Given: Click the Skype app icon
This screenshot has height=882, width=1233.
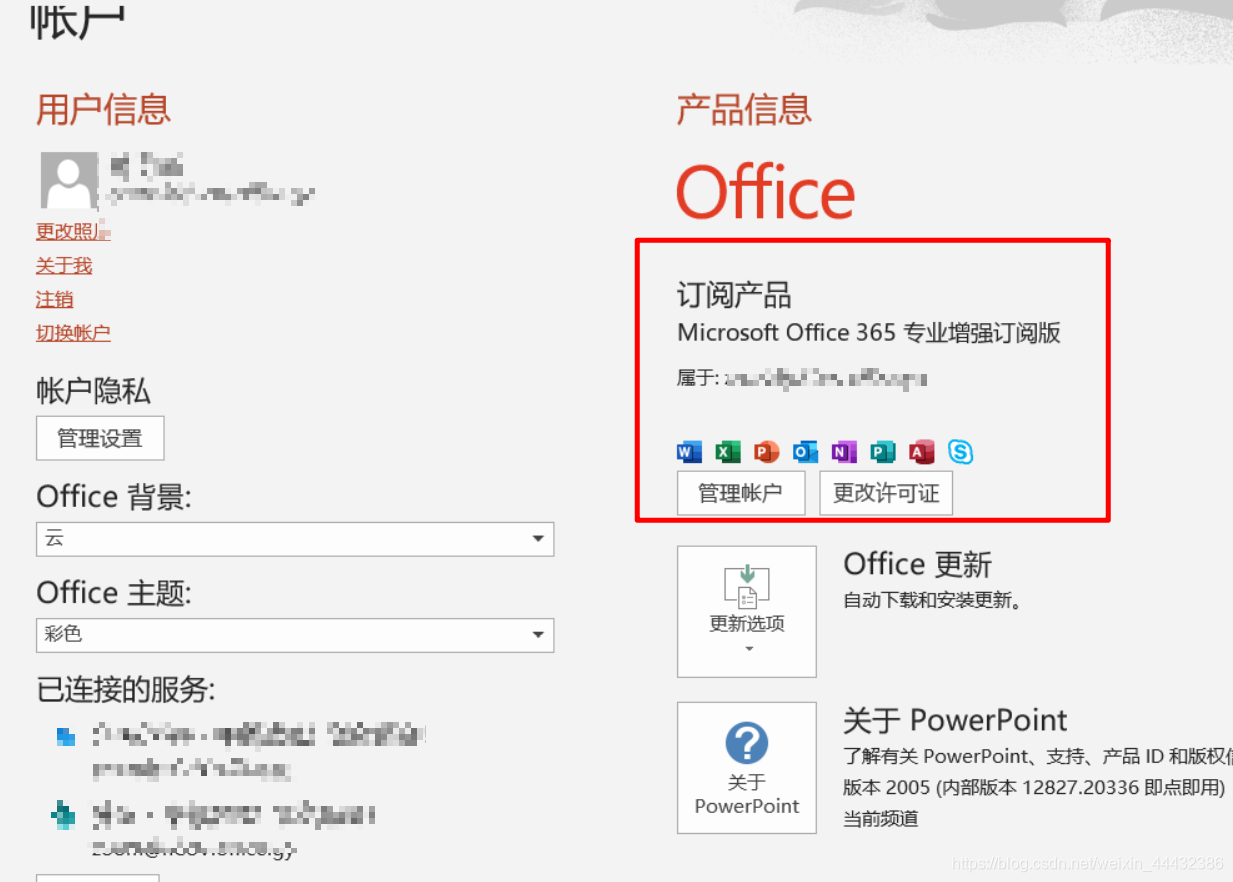Looking at the screenshot, I should tap(960, 452).
